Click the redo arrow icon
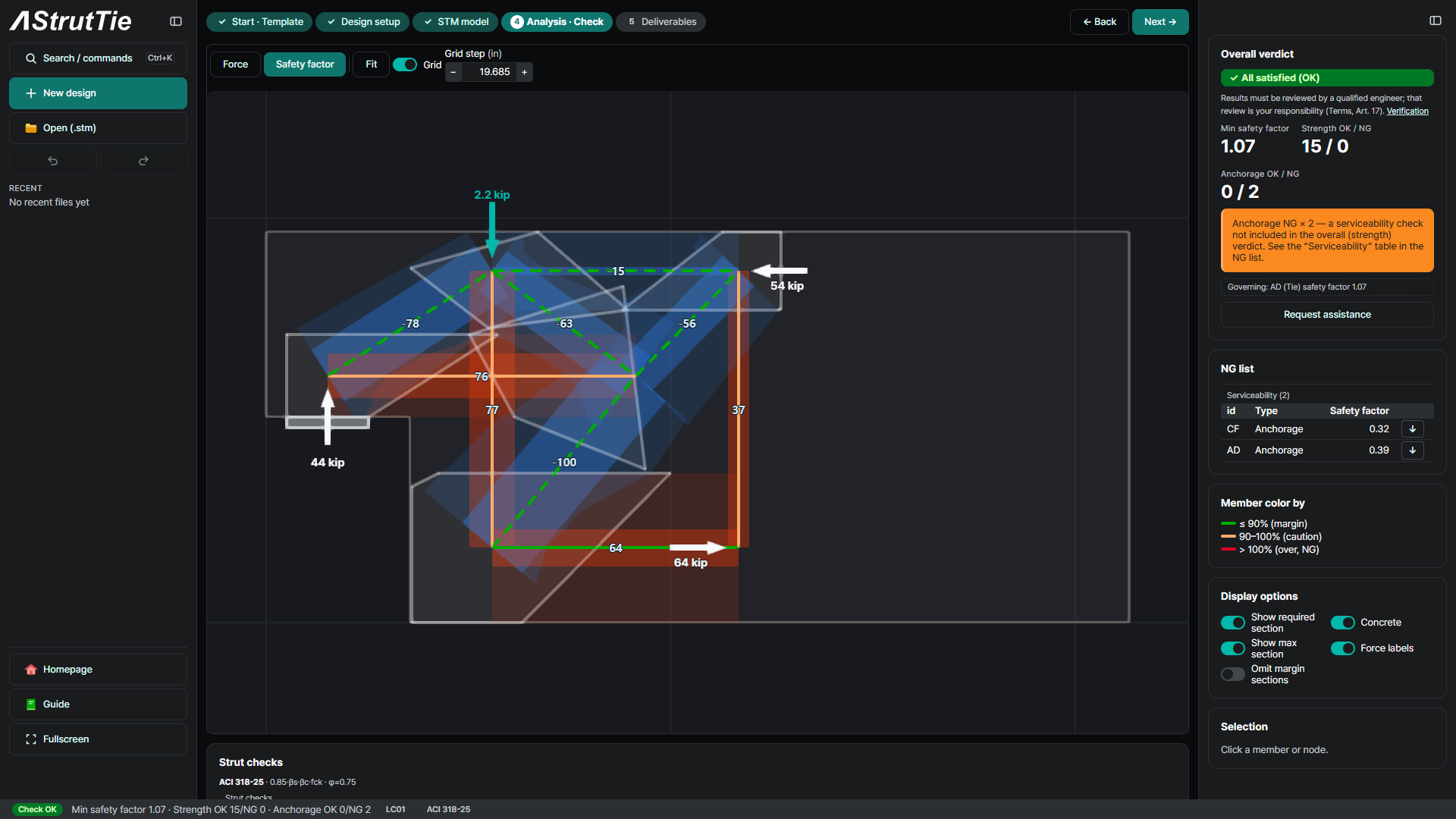 (x=143, y=161)
